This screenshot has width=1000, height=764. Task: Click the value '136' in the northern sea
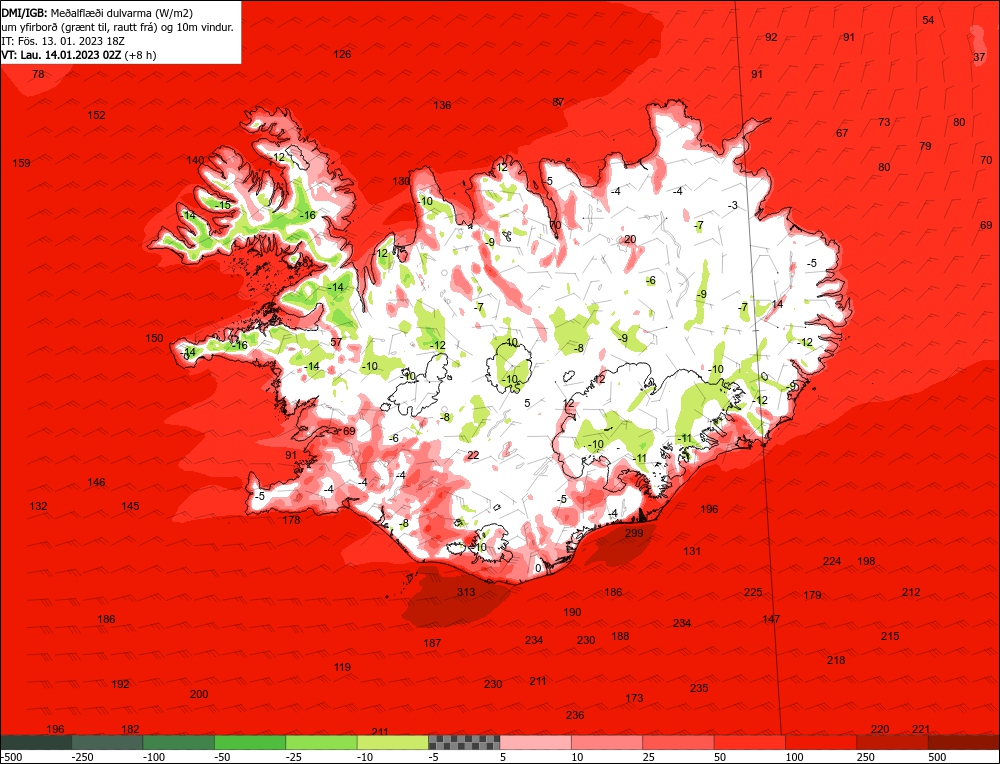tap(442, 105)
